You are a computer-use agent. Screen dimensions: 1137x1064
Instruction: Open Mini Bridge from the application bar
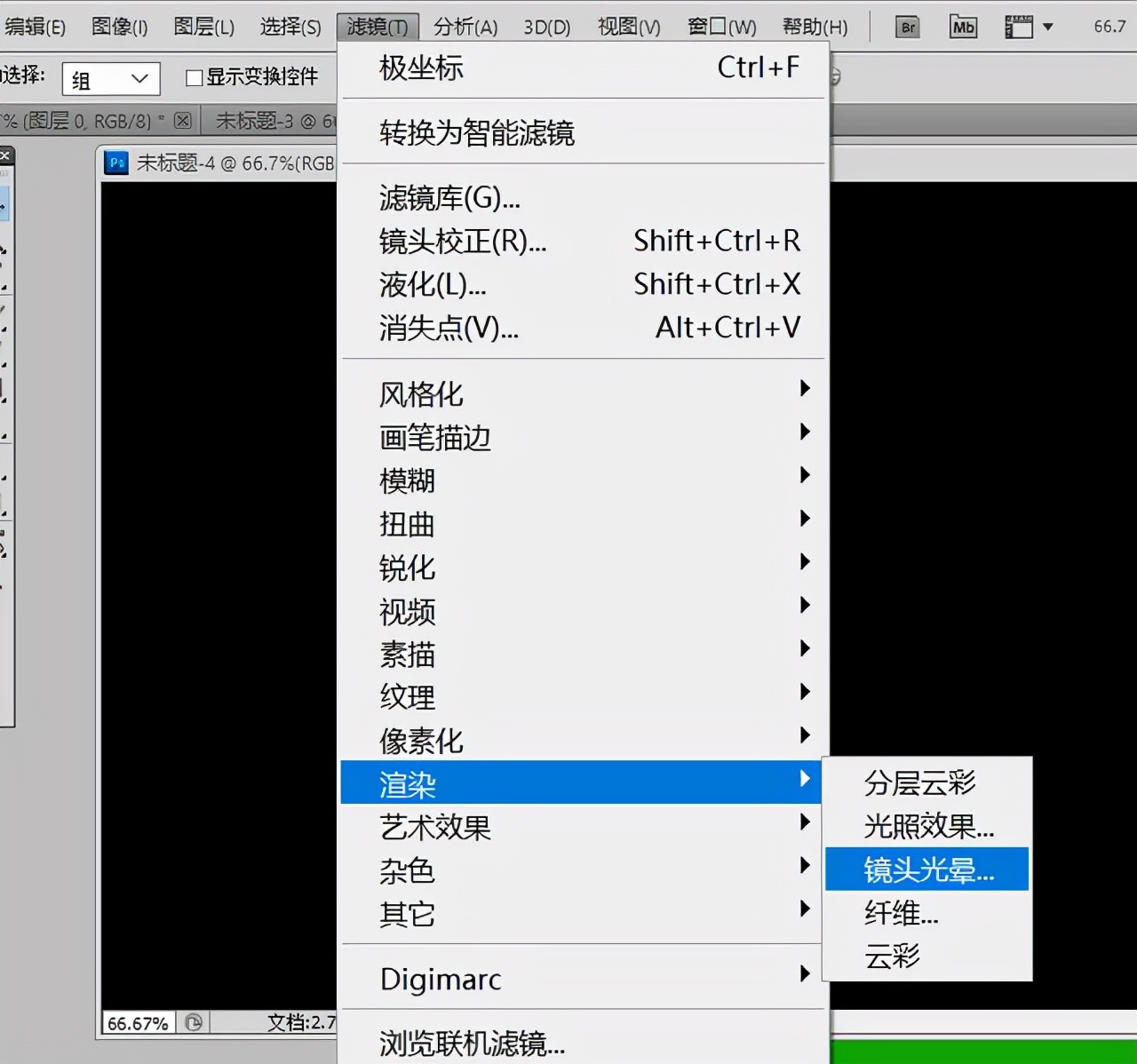pyautogui.click(x=963, y=28)
